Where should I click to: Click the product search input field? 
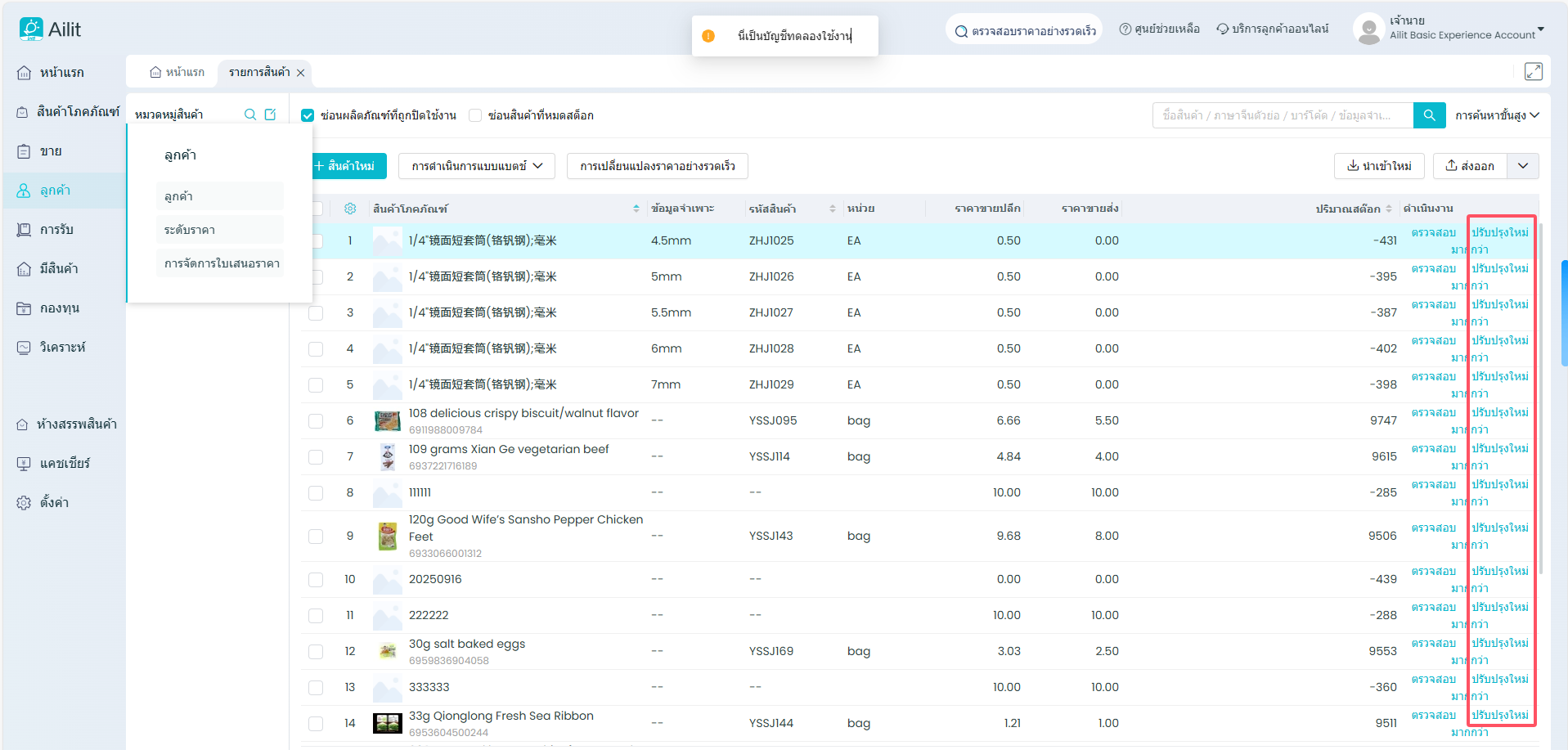[1282, 115]
